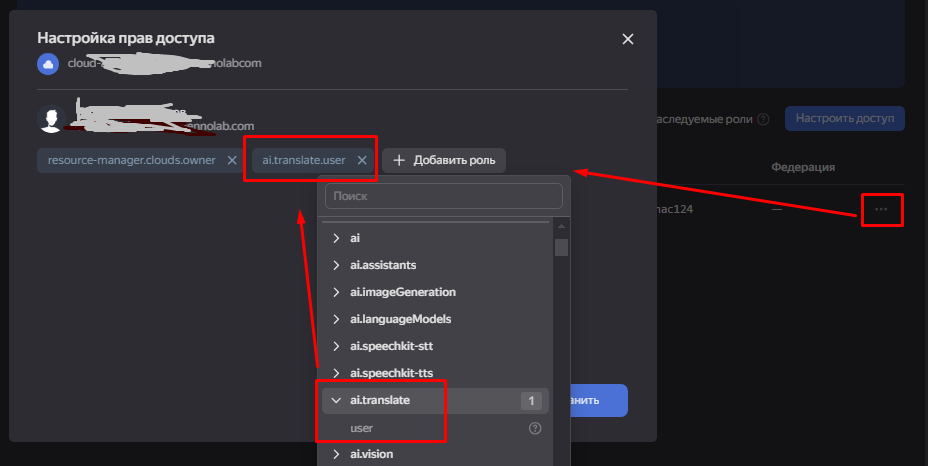This screenshot has height=466, width=928.
Task: Click the user avatar icon
Action: (x=51, y=119)
